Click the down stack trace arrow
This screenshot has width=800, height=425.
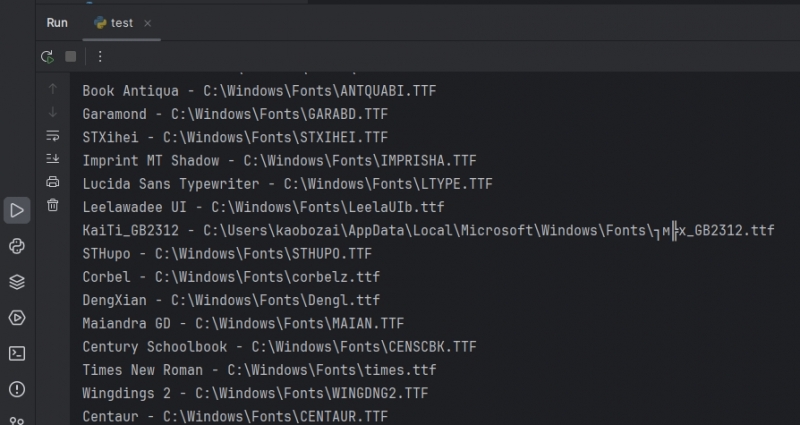[53, 112]
